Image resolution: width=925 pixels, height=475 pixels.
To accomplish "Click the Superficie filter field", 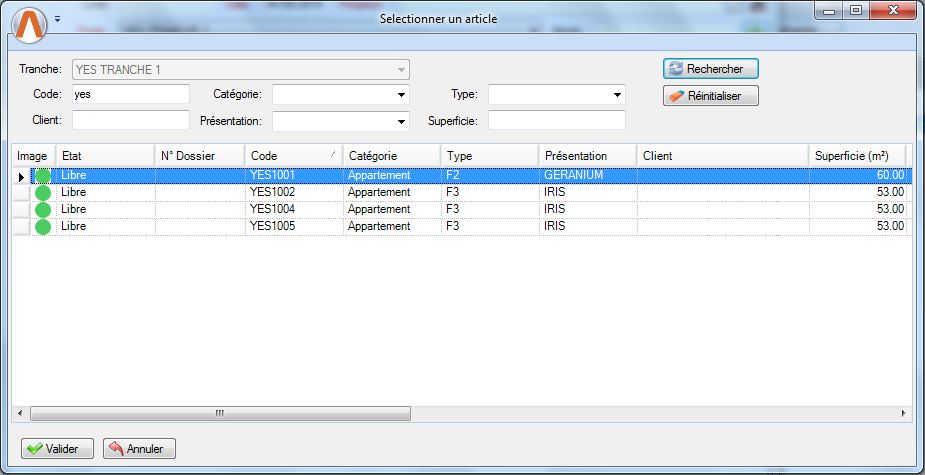I will pos(556,120).
